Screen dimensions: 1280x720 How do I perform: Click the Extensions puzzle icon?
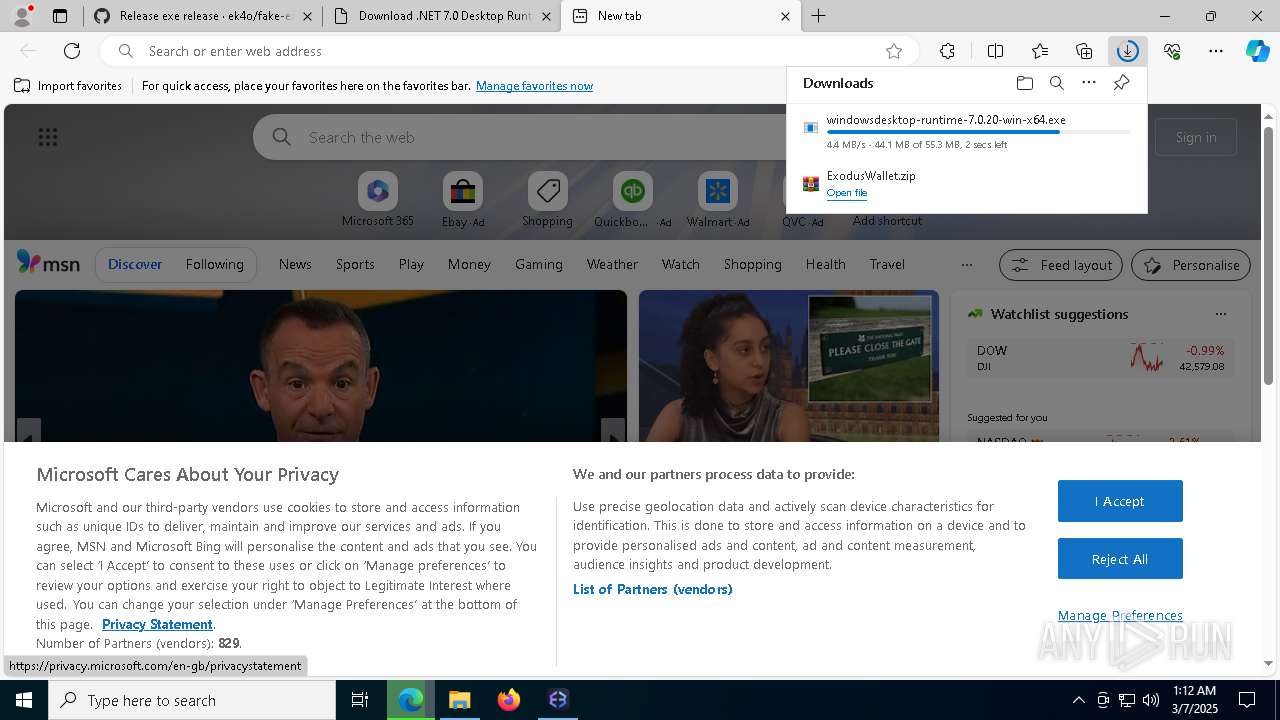point(947,51)
